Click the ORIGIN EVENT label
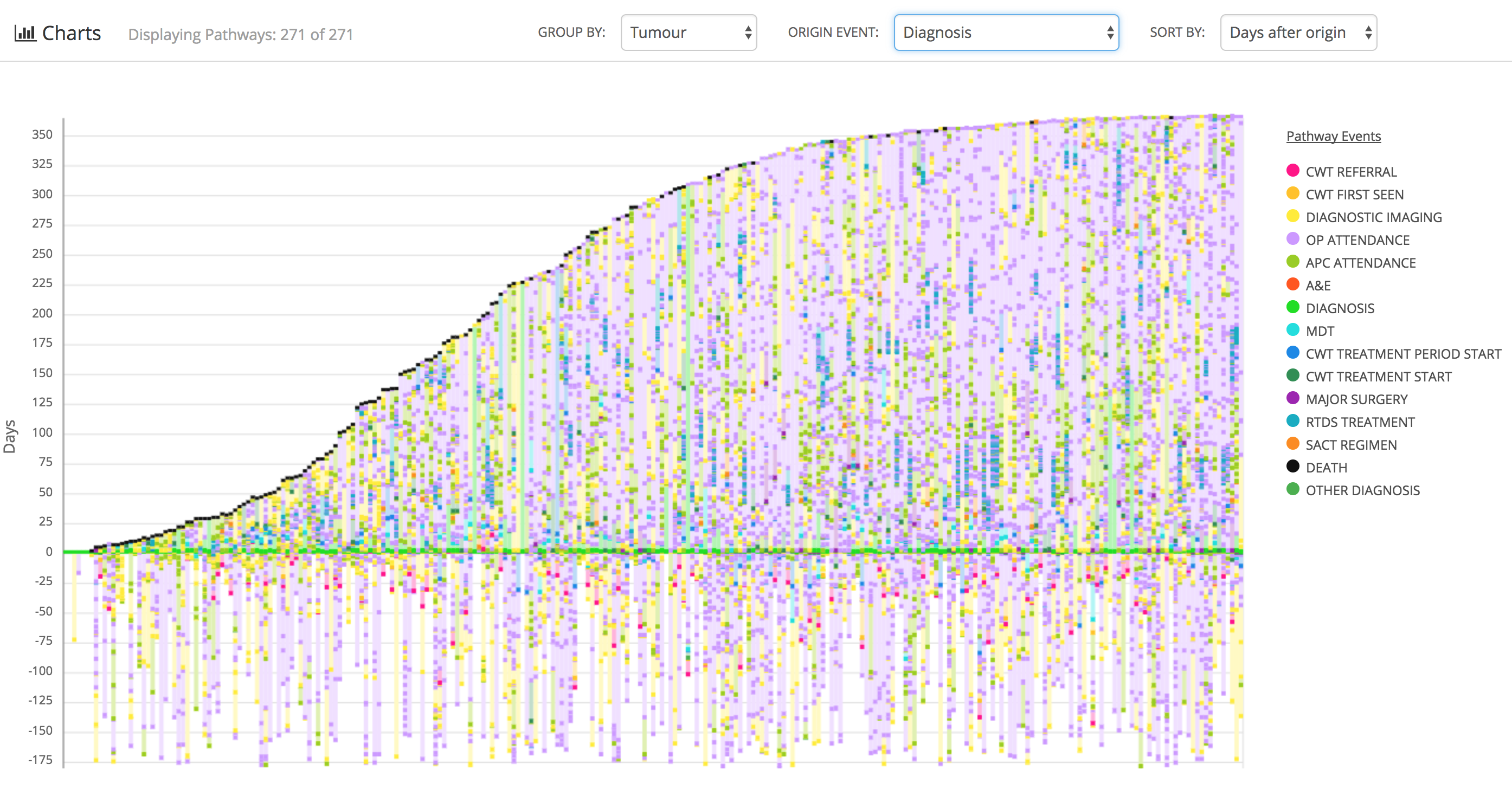Viewport: 1512px width, 803px height. coord(833,33)
